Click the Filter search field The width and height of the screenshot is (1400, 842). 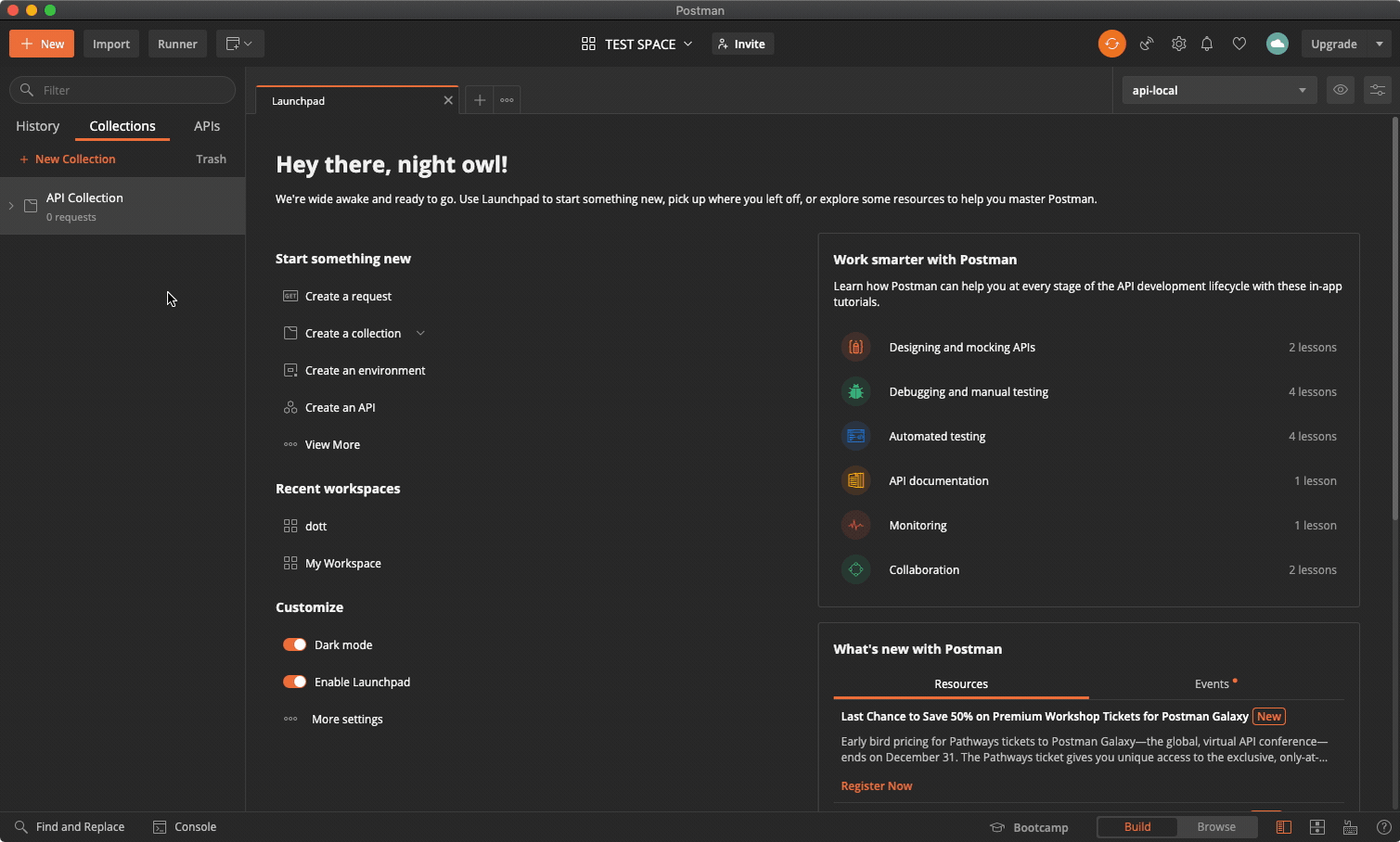click(x=122, y=90)
